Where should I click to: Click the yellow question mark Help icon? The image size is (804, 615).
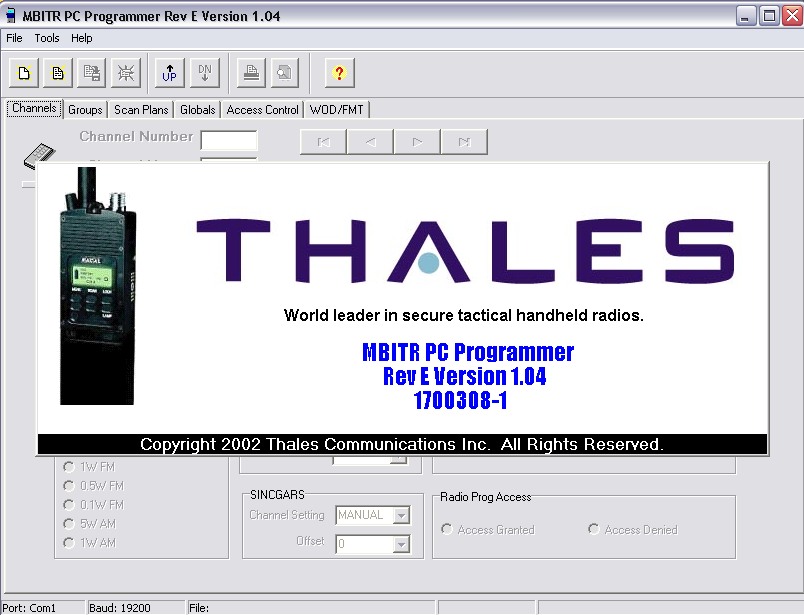pyautogui.click(x=339, y=72)
